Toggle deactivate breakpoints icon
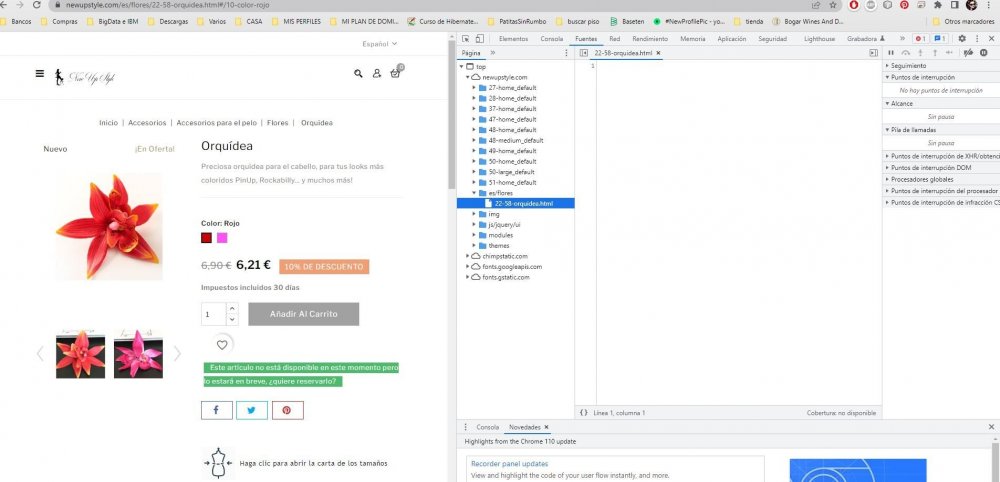Image resolution: width=1000 pixels, height=482 pixels. (968, 53)
